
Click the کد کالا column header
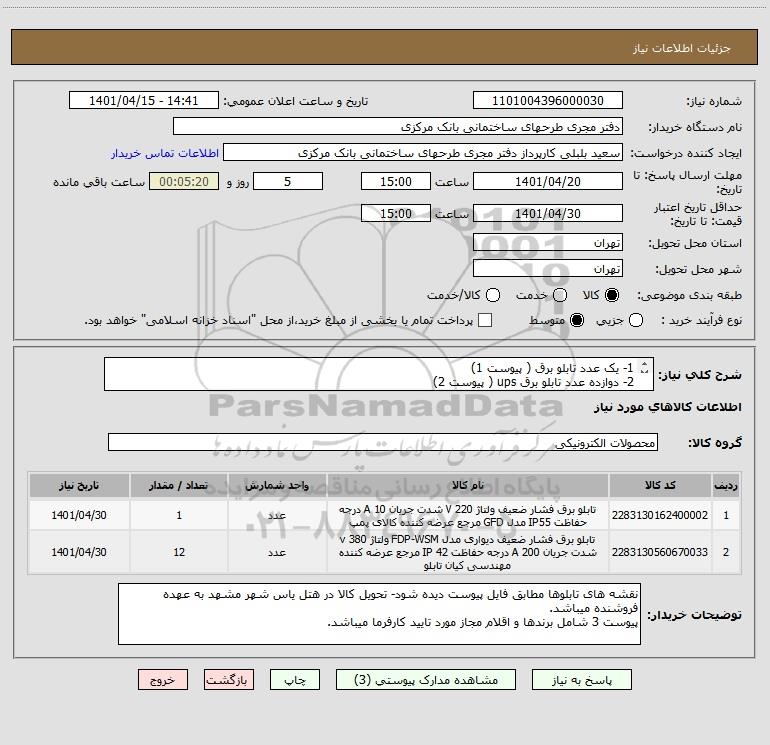[660, 485]
